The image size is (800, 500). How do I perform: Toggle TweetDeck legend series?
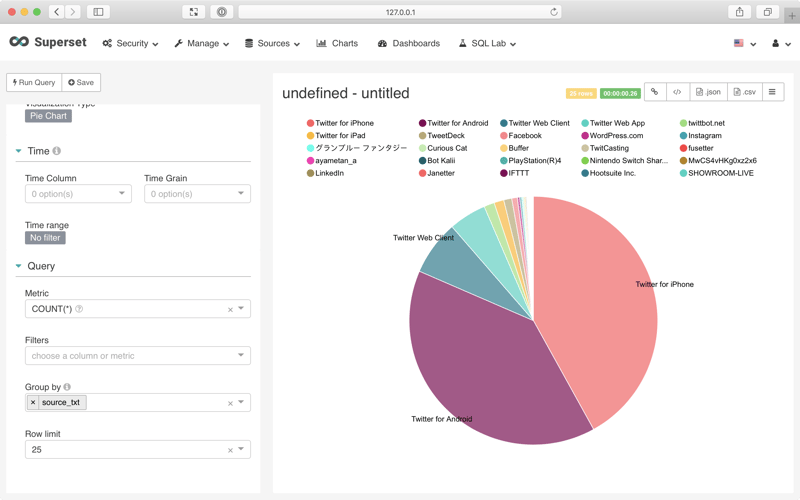pos(442,136)
